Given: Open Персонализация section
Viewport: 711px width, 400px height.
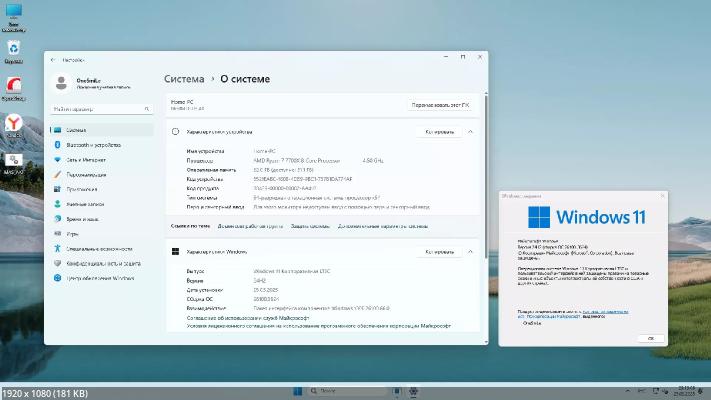Looking at the screenshot, I should [x=102, y=175].
